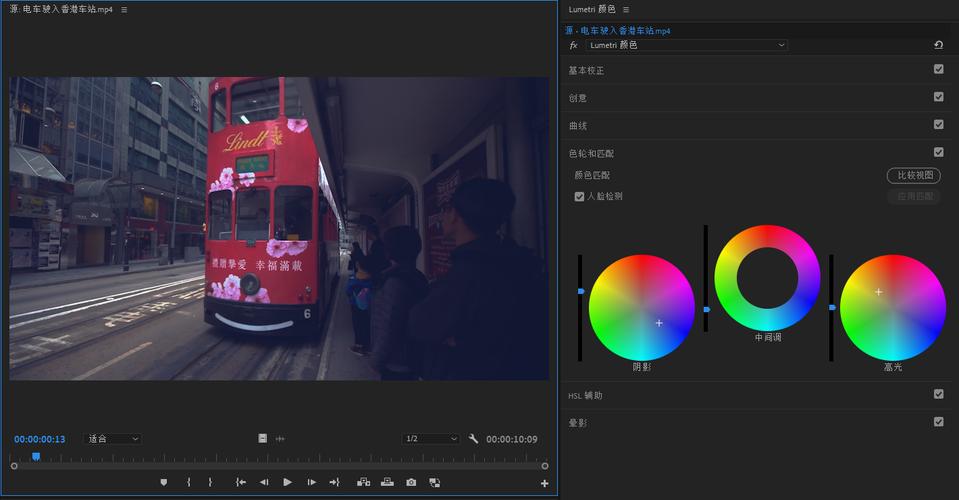
Task: Toggle the 人脸检测 checkbox
Action: (x=579, y=196)
